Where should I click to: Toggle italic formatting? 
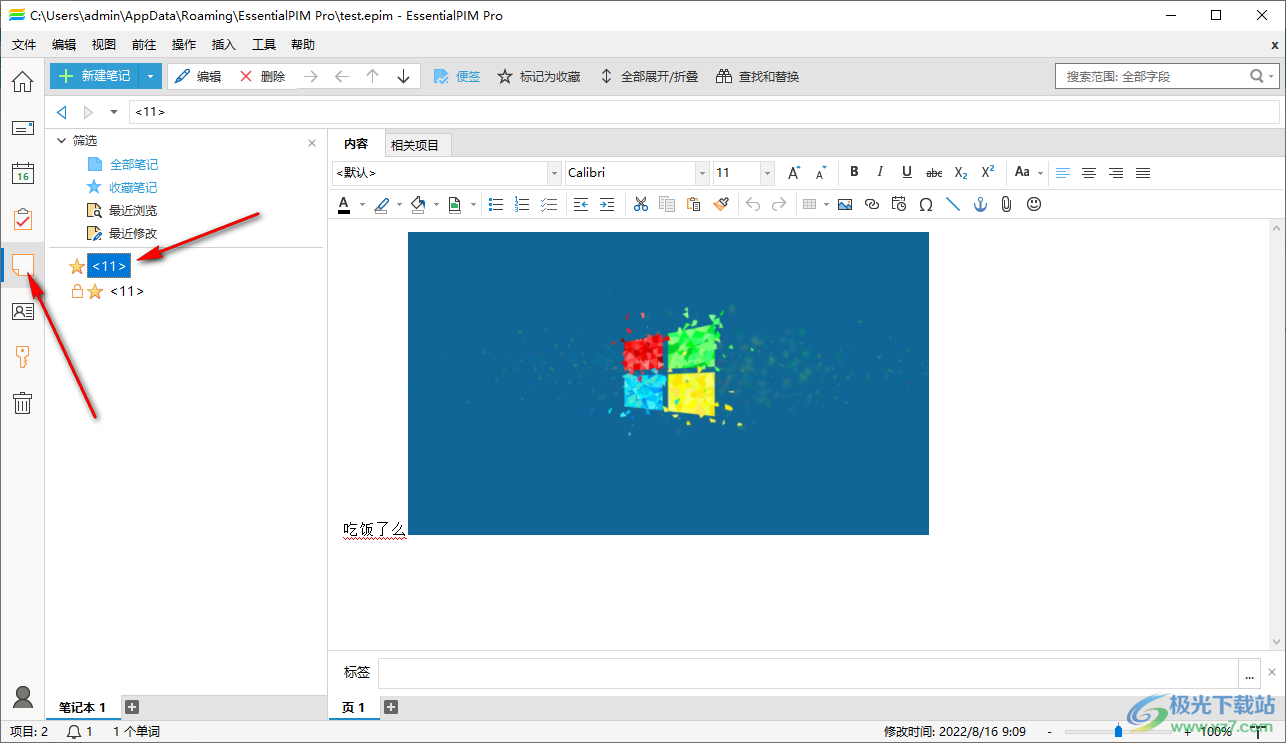pyautogui.click(x=880, y=172)
